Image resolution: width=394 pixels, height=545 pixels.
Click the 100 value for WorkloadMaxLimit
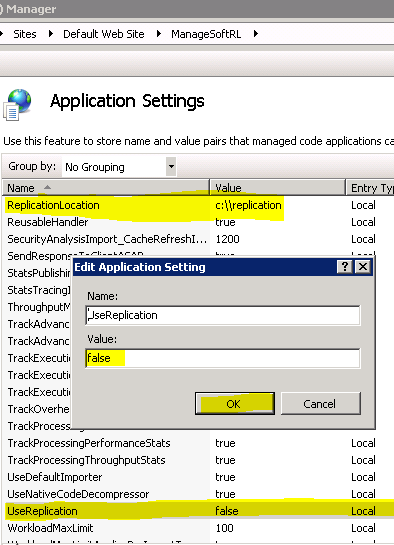point(224,528)
